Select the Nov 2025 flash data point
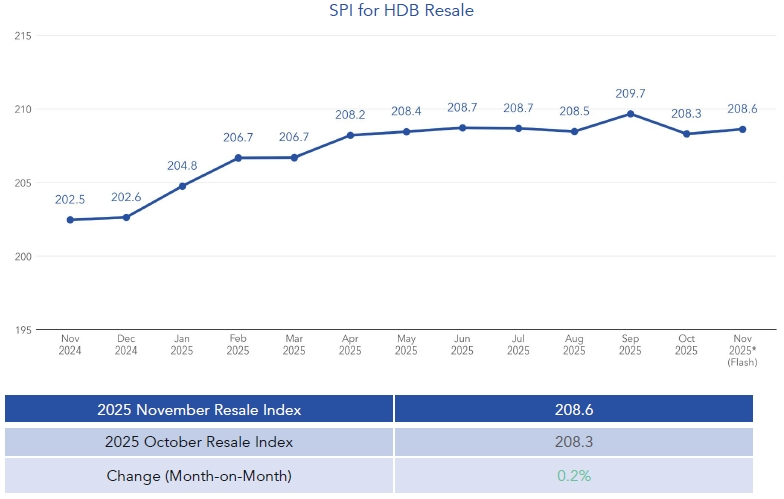This screenshot has height=499, width=784. [x=742, y=129]
